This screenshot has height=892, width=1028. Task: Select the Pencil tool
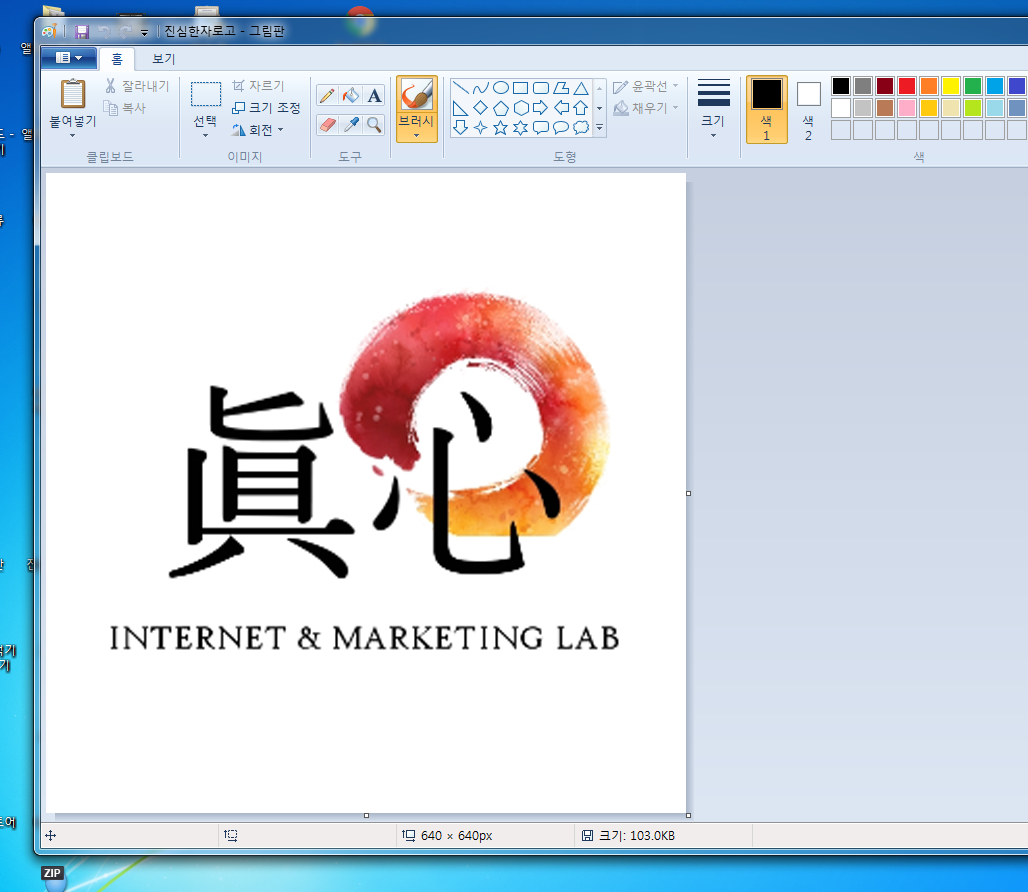(x=327, y=96)
